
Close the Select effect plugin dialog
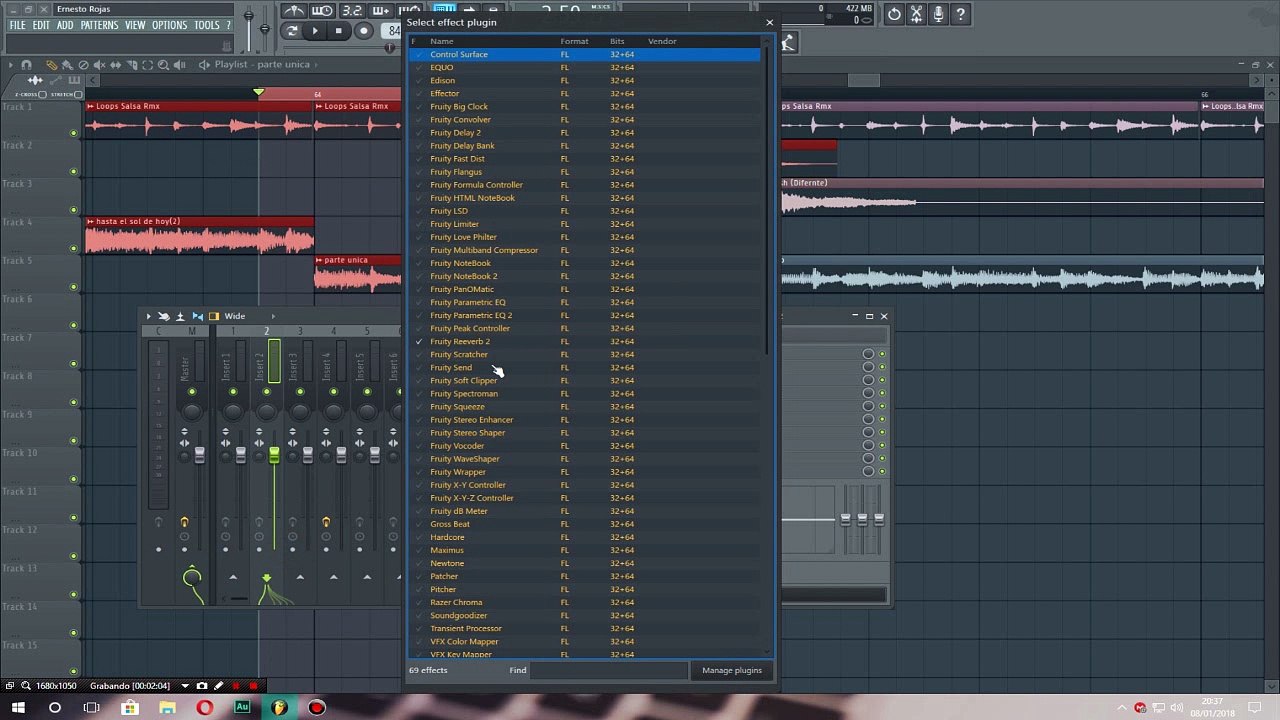coord(769,22)
